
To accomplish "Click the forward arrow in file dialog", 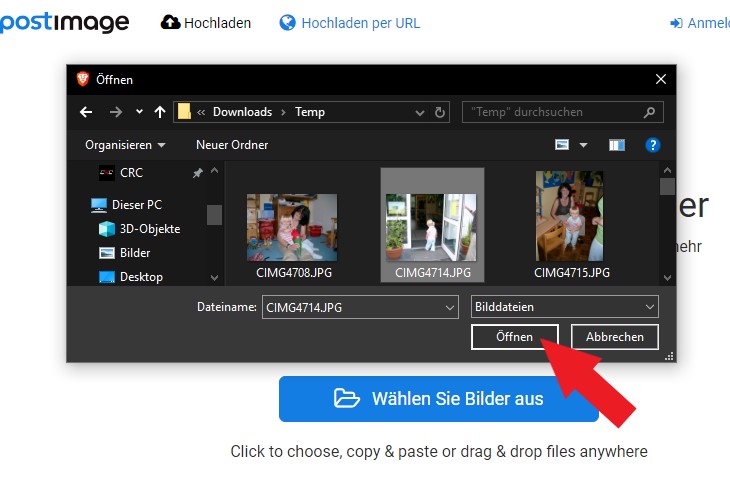I will [x=115, y=112].
